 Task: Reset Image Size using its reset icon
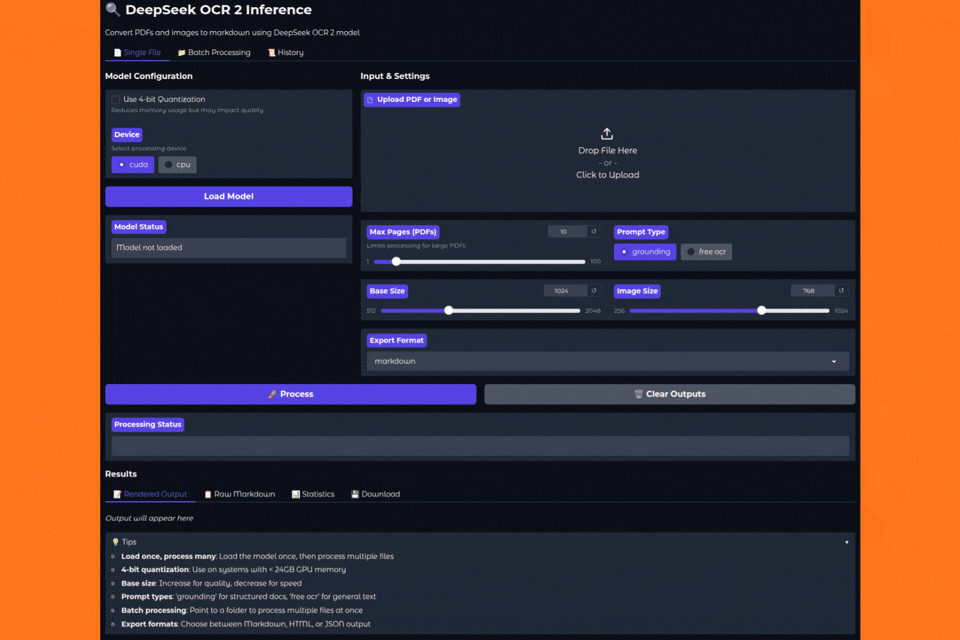pos(841,291)
